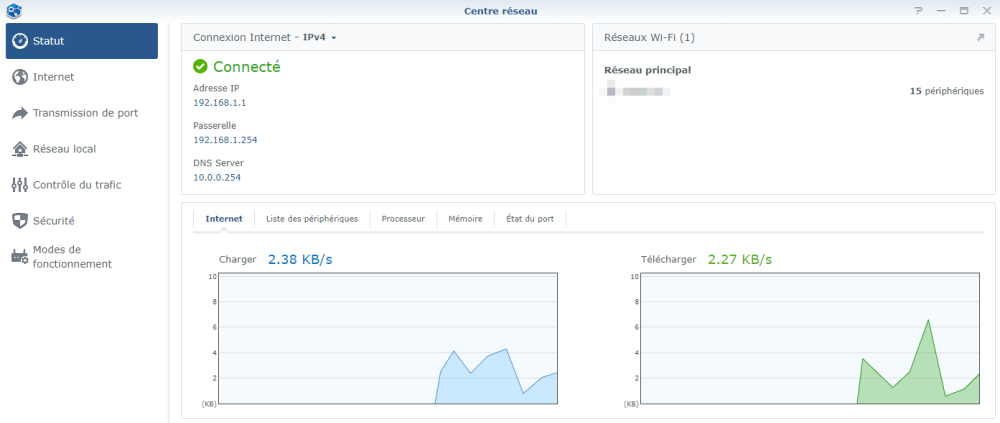1000x423 pixels.
Task: Switch to the Processeur tab
Action: pos(403,219)
